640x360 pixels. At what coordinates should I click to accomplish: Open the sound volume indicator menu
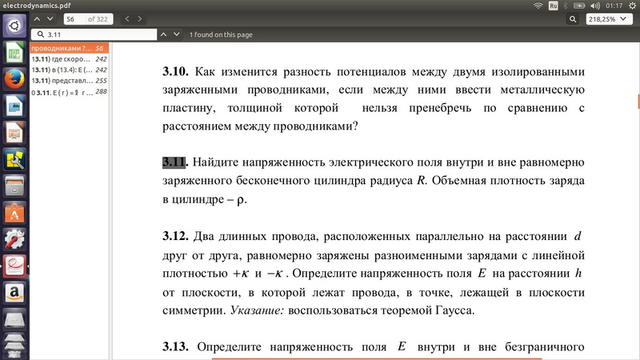(596, 6)
